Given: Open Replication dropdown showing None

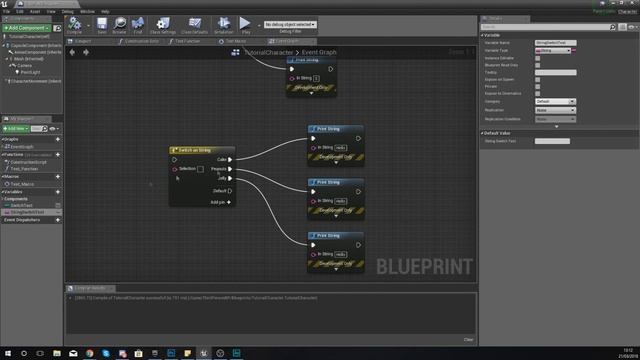Looking at the screenshot, I should tap(555, 110).
